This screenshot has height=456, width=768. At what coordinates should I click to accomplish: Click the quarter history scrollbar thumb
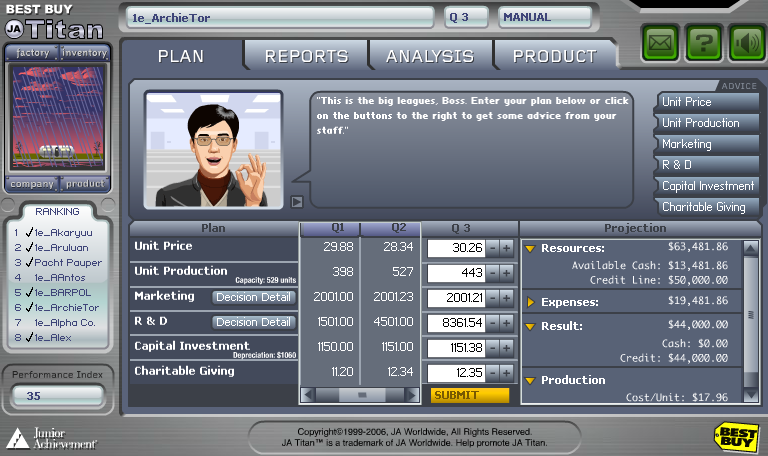point(362,395)
